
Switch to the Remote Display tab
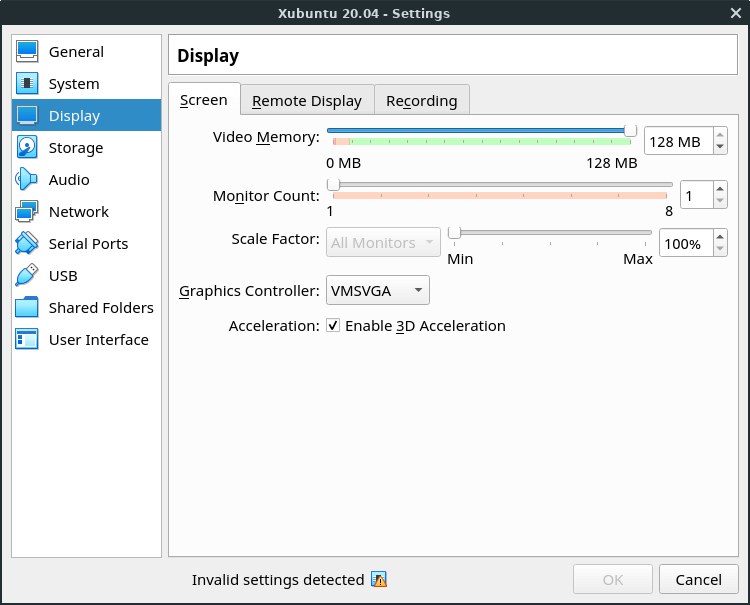coord(307,101)
